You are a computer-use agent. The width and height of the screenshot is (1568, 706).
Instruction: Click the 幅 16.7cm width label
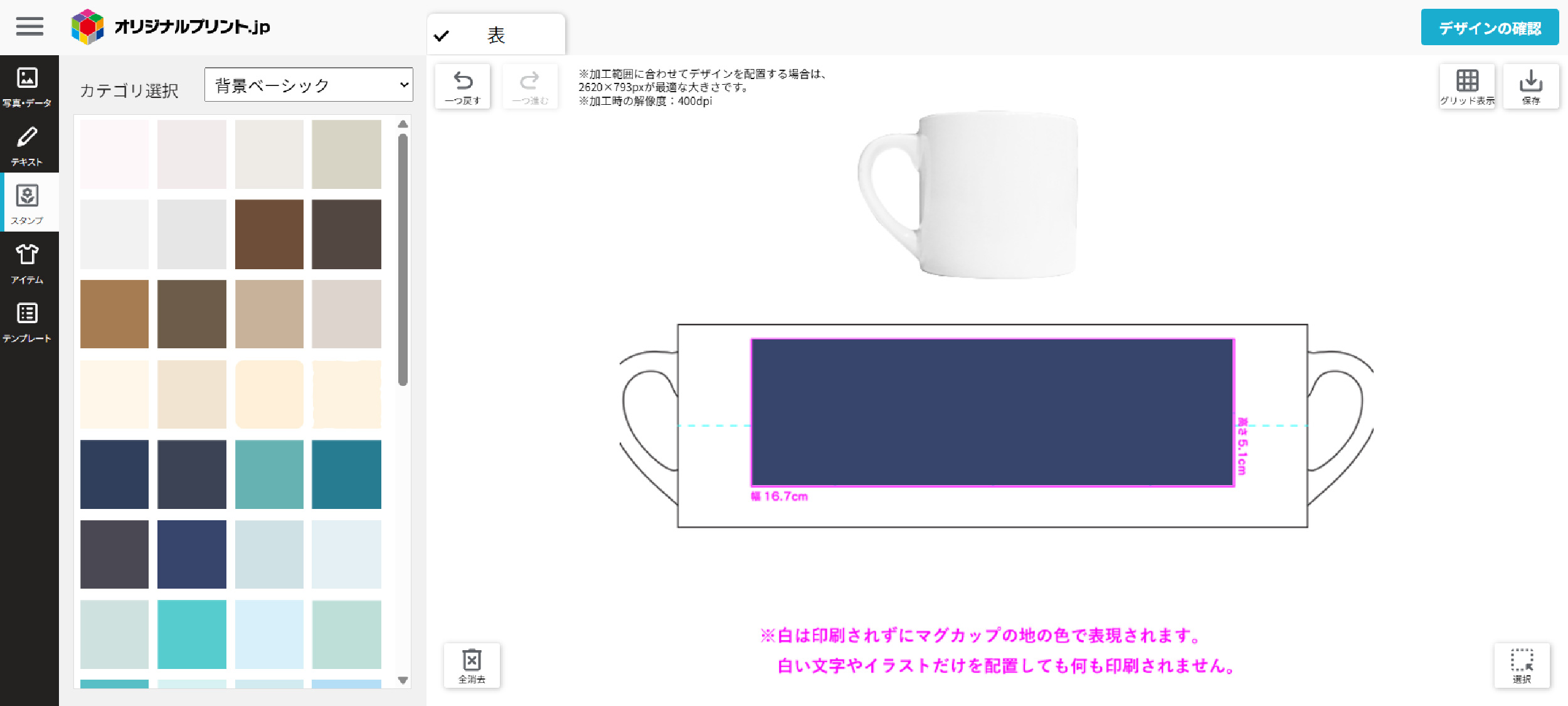point(780,496)
